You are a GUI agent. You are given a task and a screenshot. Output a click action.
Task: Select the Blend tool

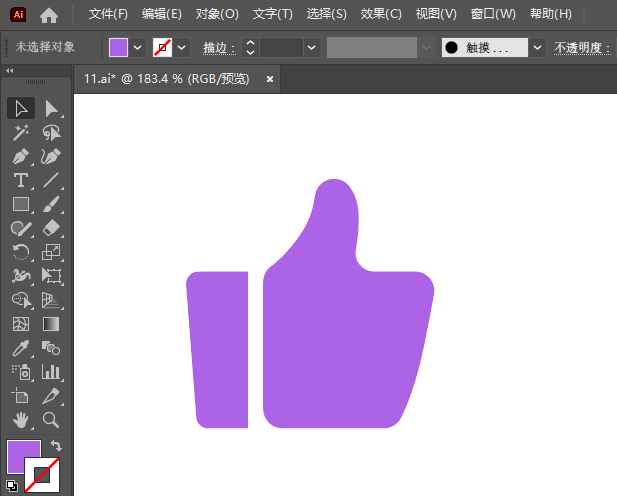51,348
